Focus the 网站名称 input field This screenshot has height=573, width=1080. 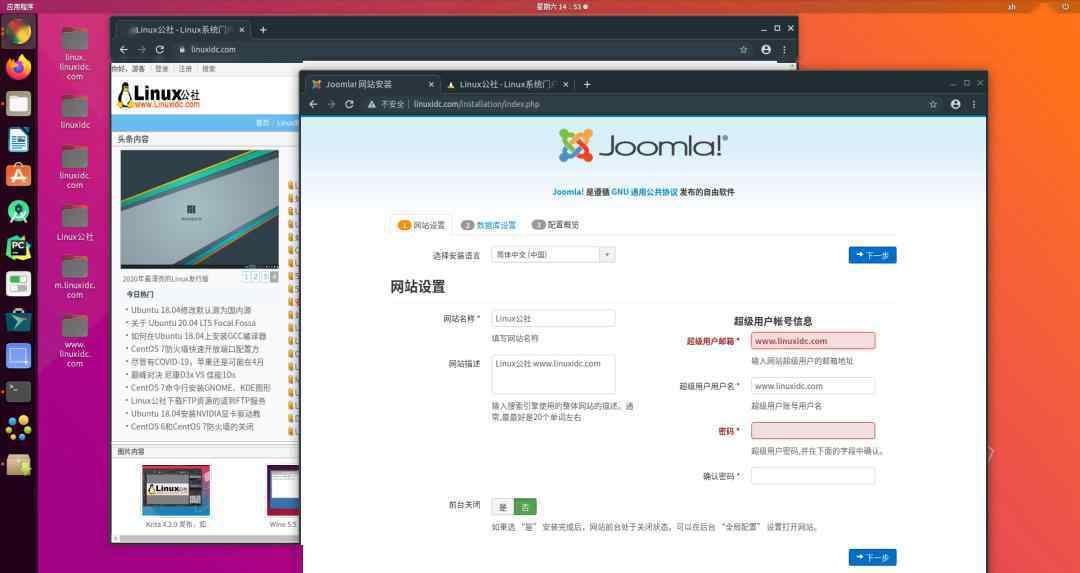553,318
